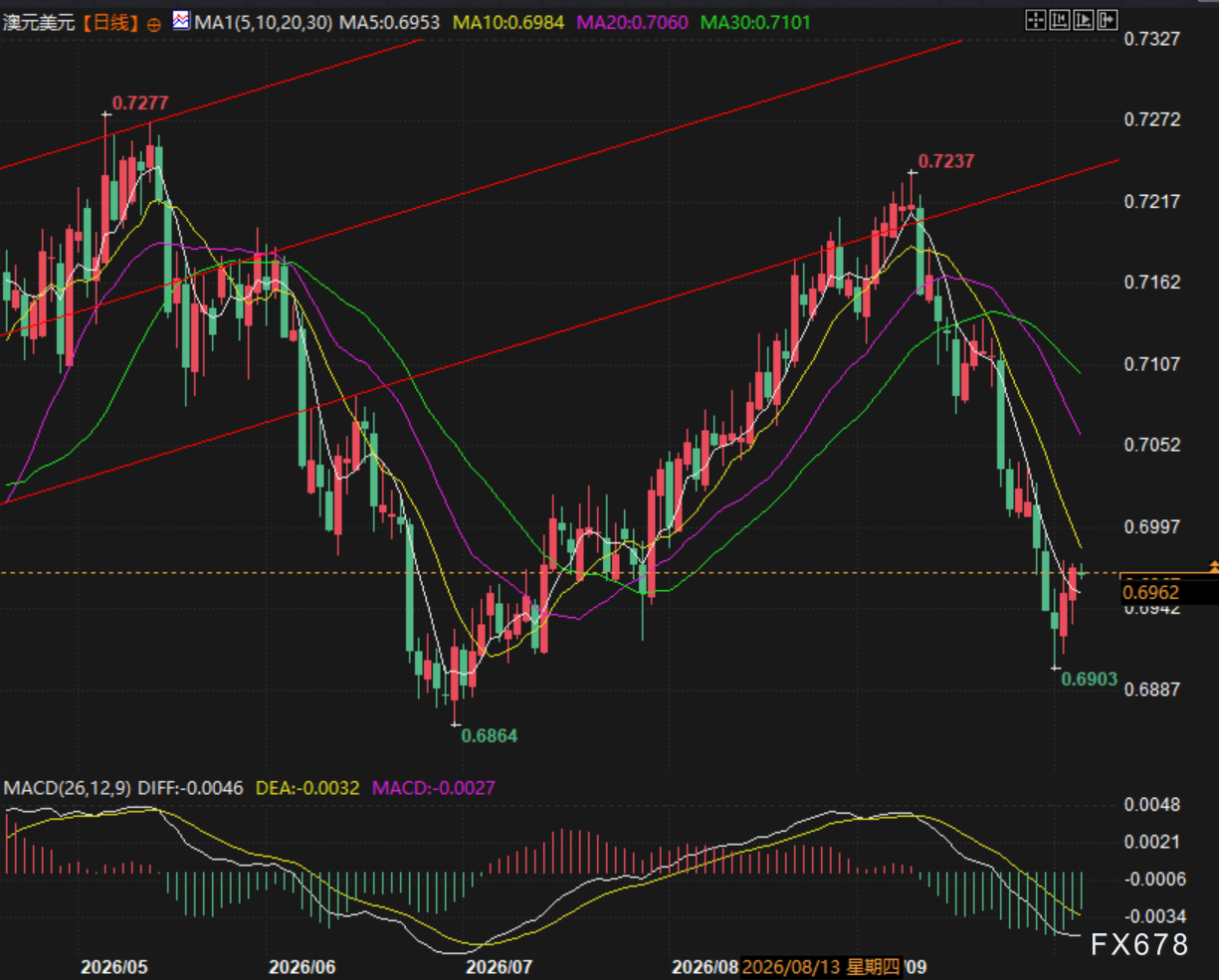The width and height of the screenshot is (1219, 980).
Task: Open MACD(26,12,9) indicator settings
Action: pyautogui.click(x=66, y=788)
